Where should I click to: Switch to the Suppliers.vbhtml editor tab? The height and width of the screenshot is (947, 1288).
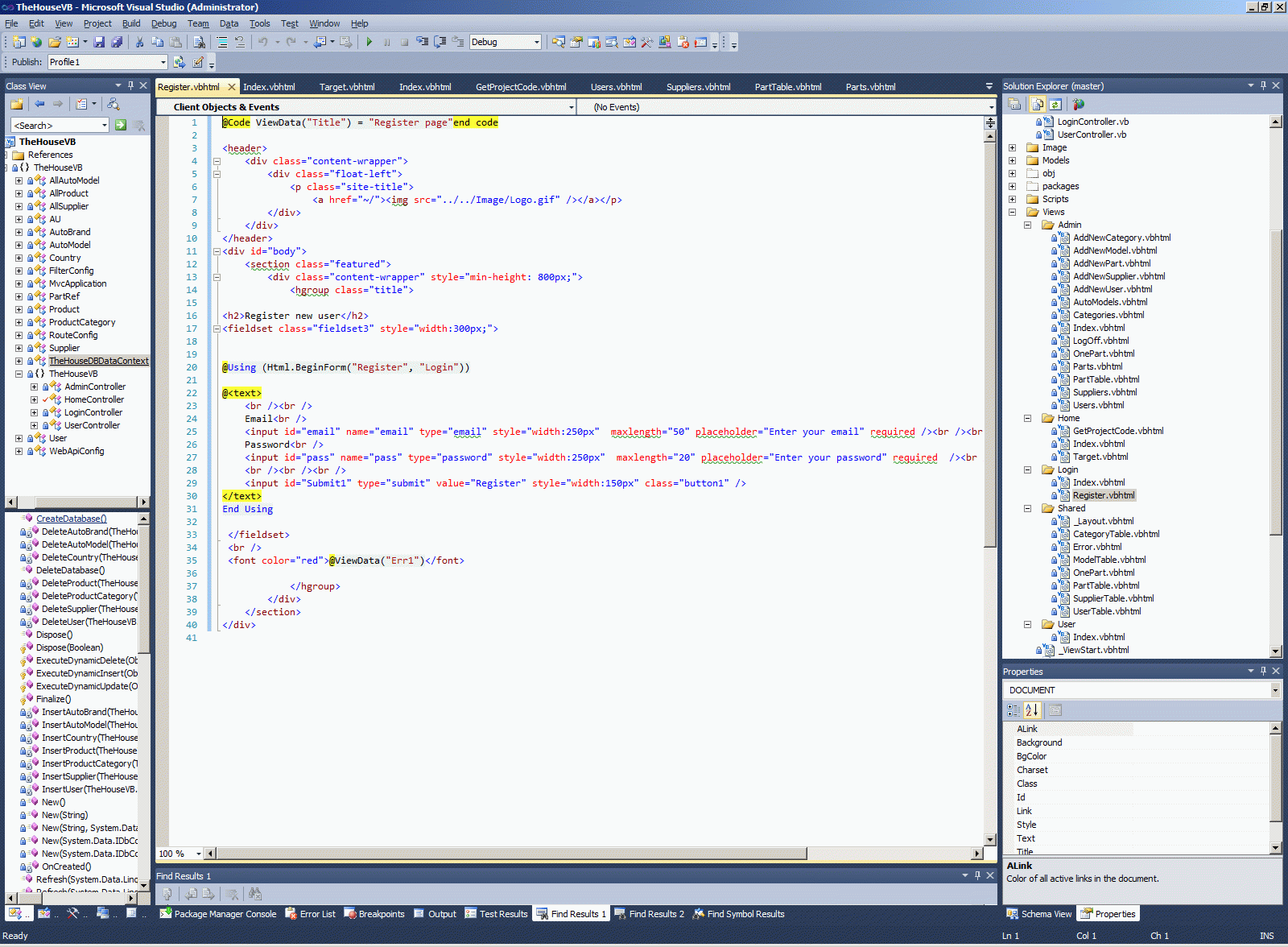coord(698,87)
